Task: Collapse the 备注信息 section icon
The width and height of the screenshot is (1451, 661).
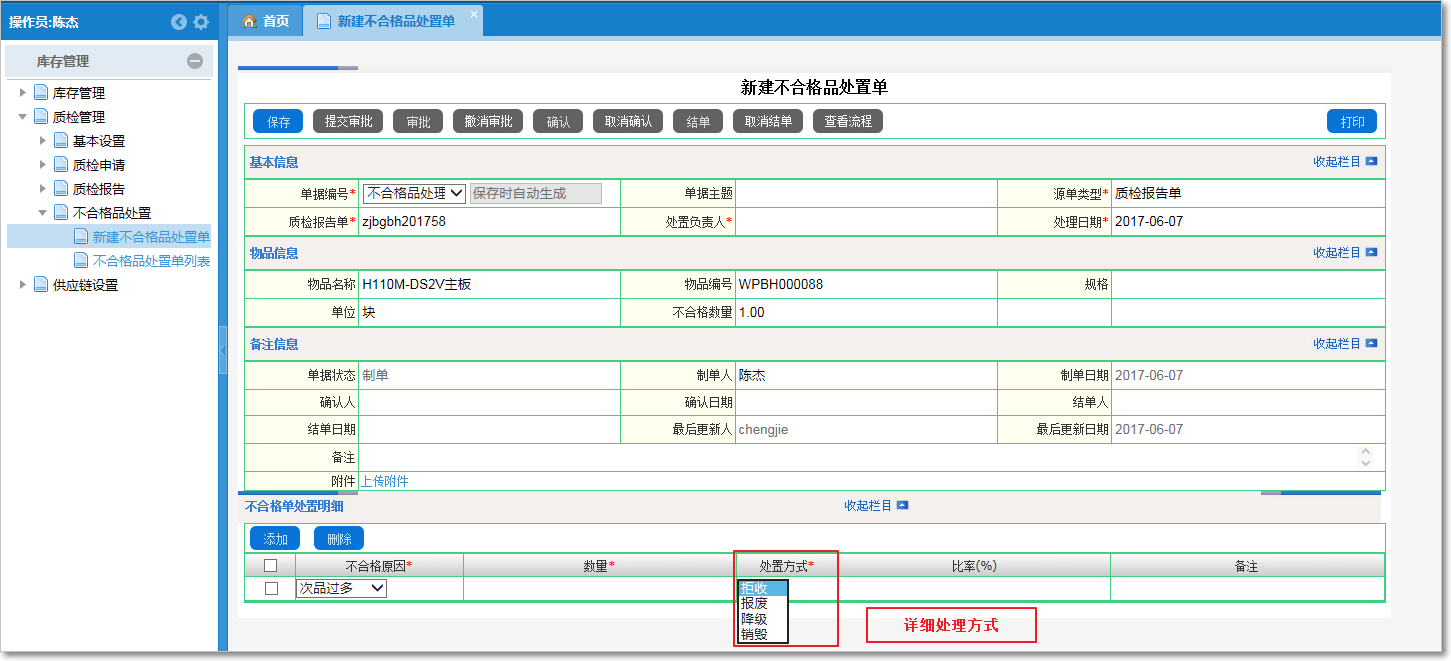Action: (1371, 344)
